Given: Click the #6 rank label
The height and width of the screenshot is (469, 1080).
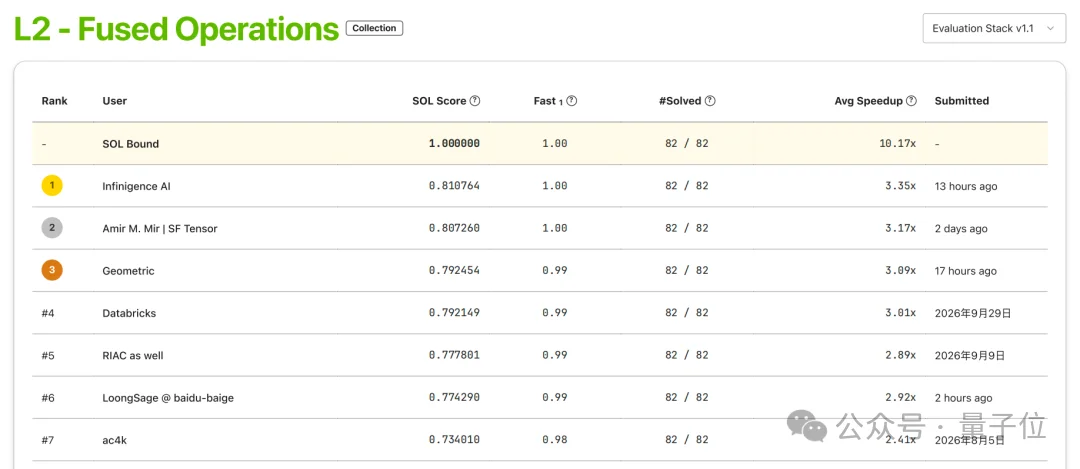Looking at the screenshot, I should pyautogui.click(x=48, y=398).
